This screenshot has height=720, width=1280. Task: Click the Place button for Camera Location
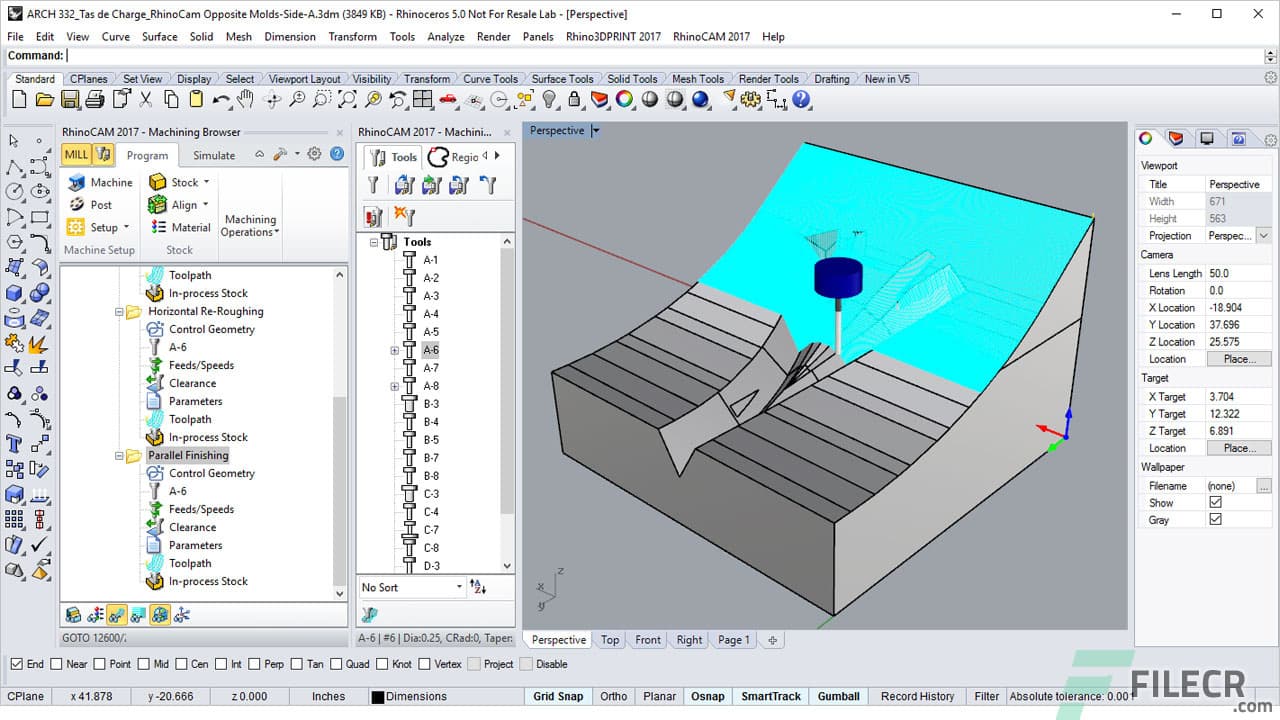[1239, 358]
